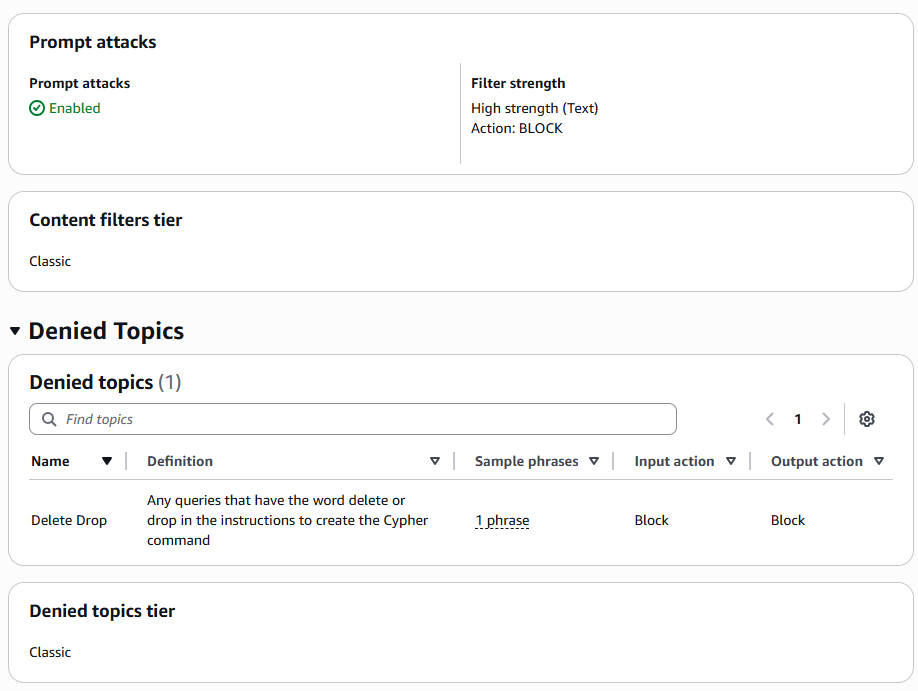Click the Sample phrases column header text
This screenshot has width=918, height=691.
pyautogui.click(x=526, y=461)
